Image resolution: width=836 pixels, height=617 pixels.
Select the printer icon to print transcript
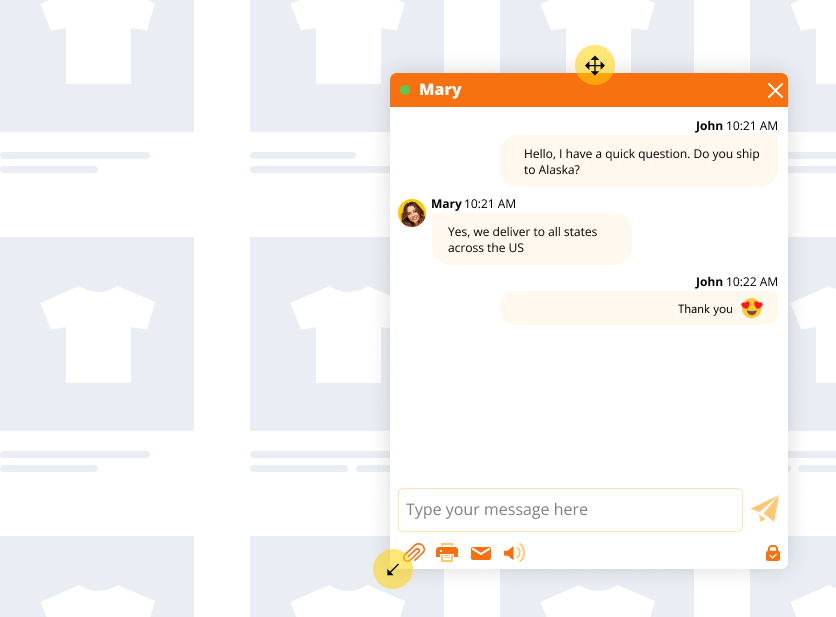[x=447, y=552]
